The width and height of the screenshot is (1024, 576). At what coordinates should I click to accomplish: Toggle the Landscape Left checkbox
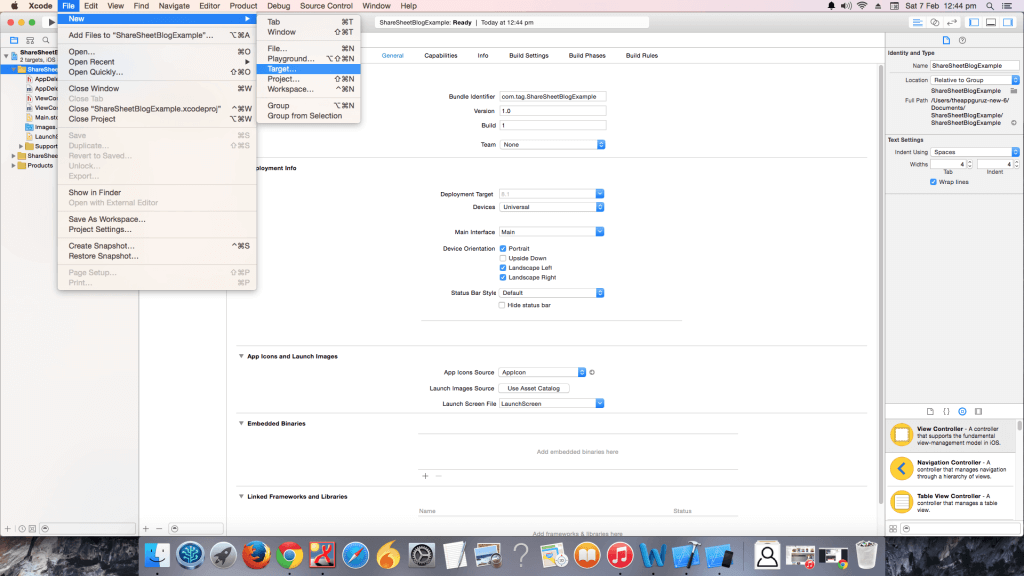coord(503,268)
